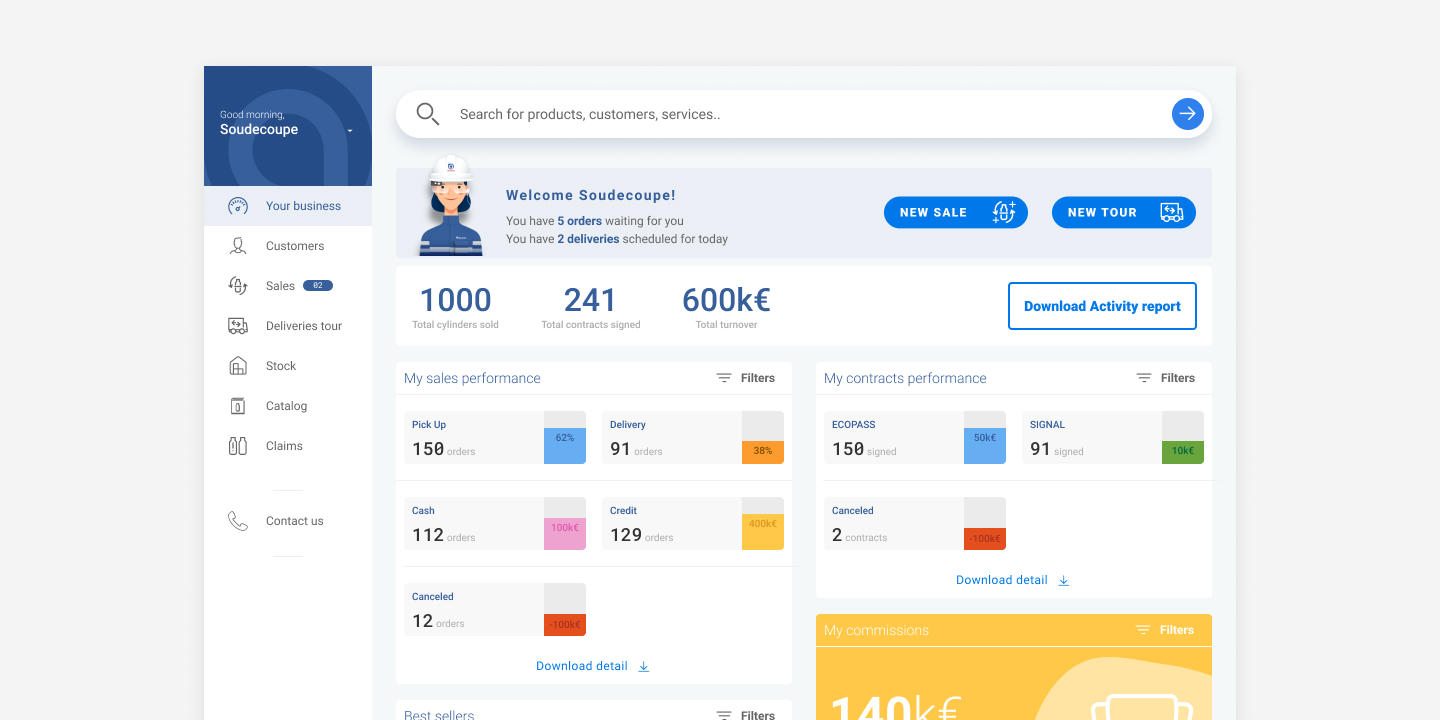Click the 5 orders link in welcome banner
The height and width of the screenshot is (720, 1440).
(x=580, y=221)
